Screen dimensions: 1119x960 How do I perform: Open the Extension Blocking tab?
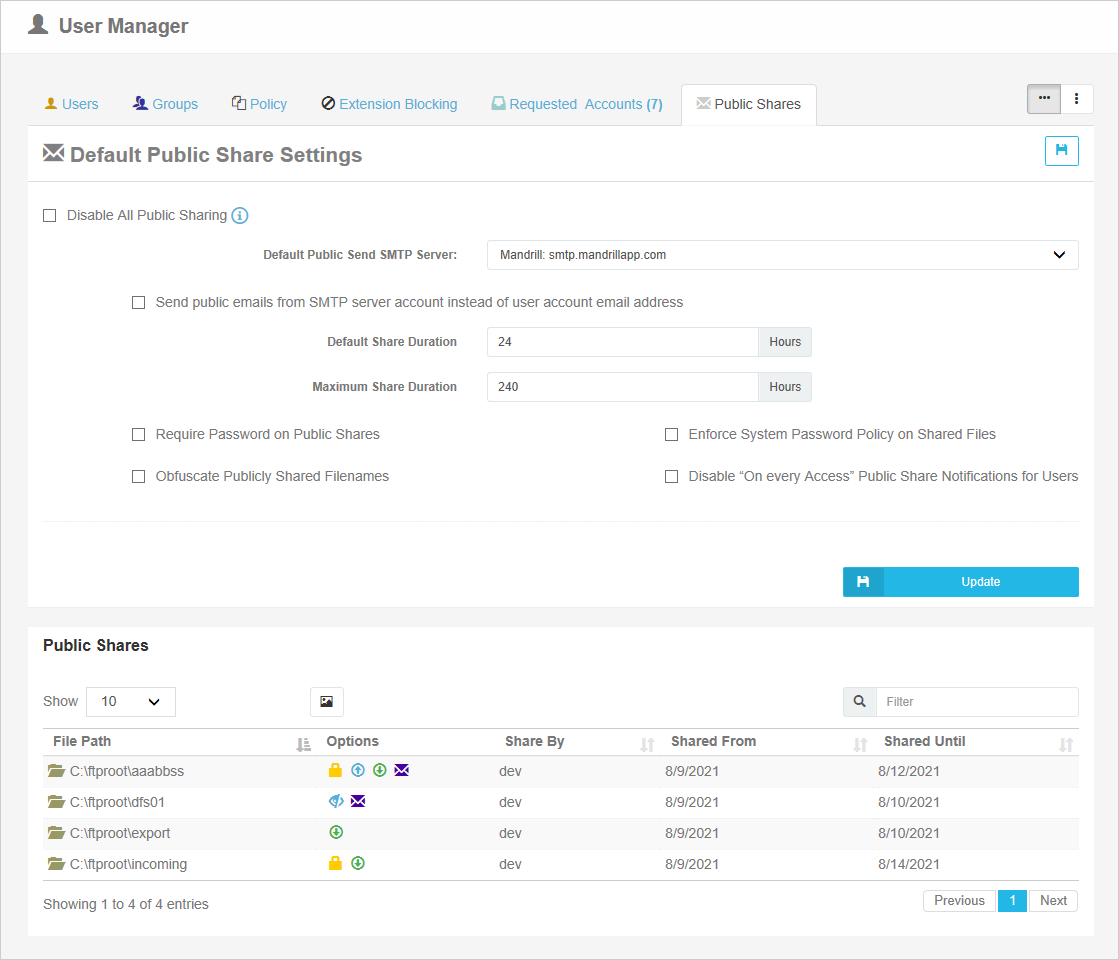389,104
